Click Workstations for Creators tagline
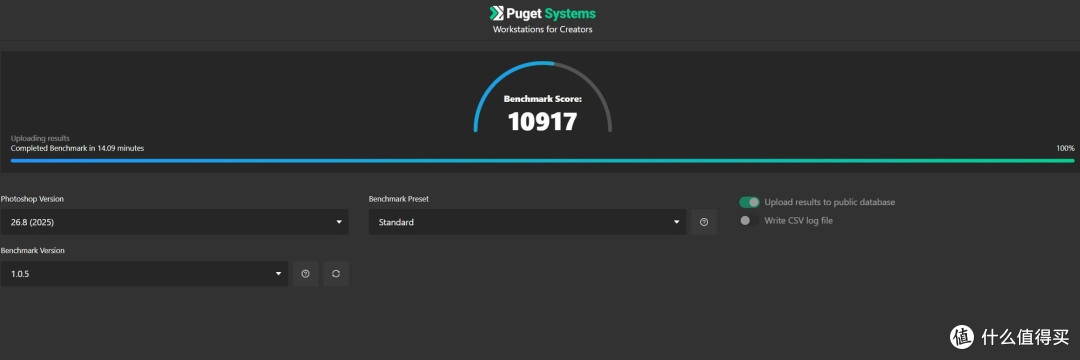Viewport: 1080px width, 360px height. pyautogui.click(x=543, y=30)
